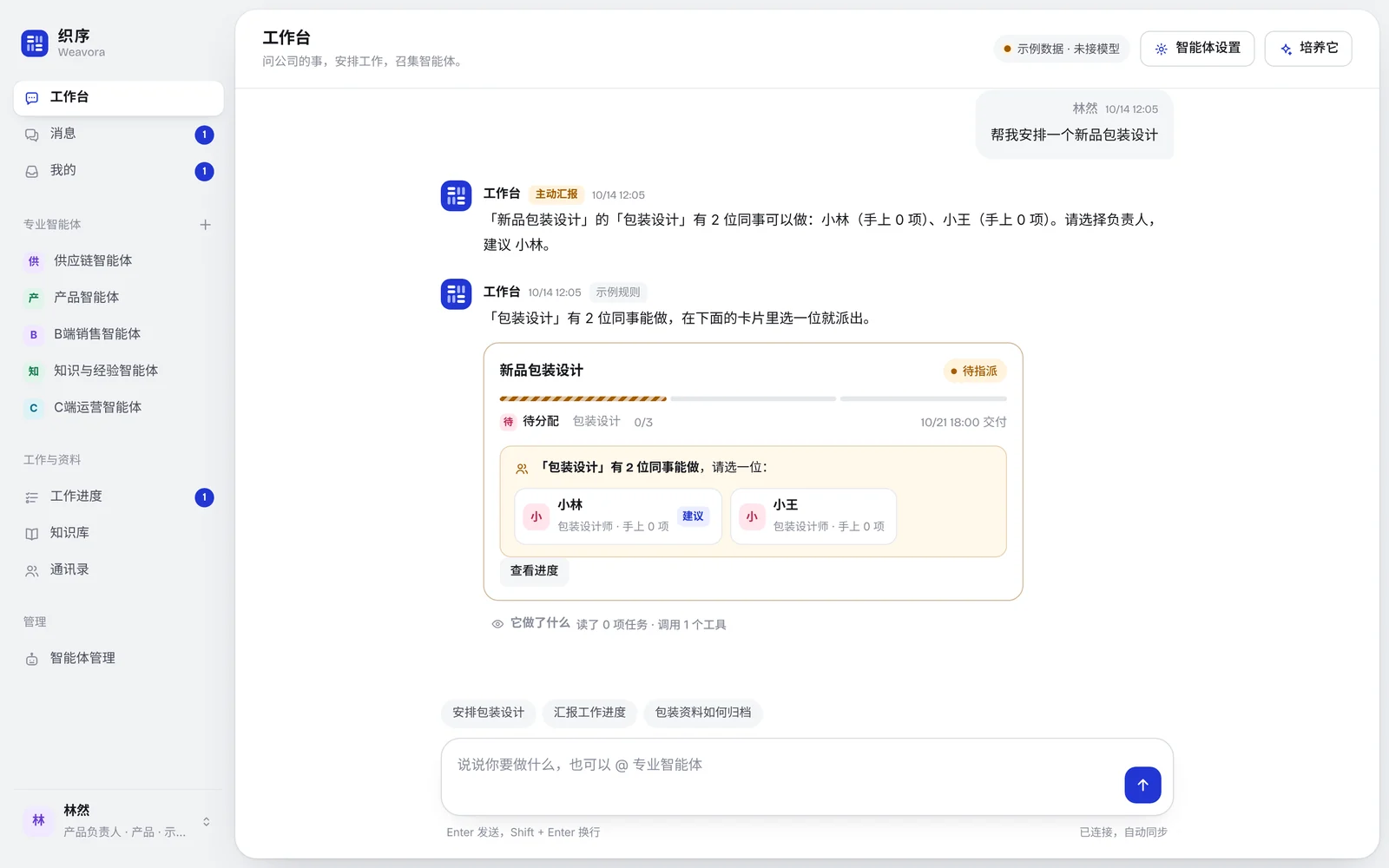Click the 工作进度 notification badge
1389x868 pixels.
pos(204,497)
